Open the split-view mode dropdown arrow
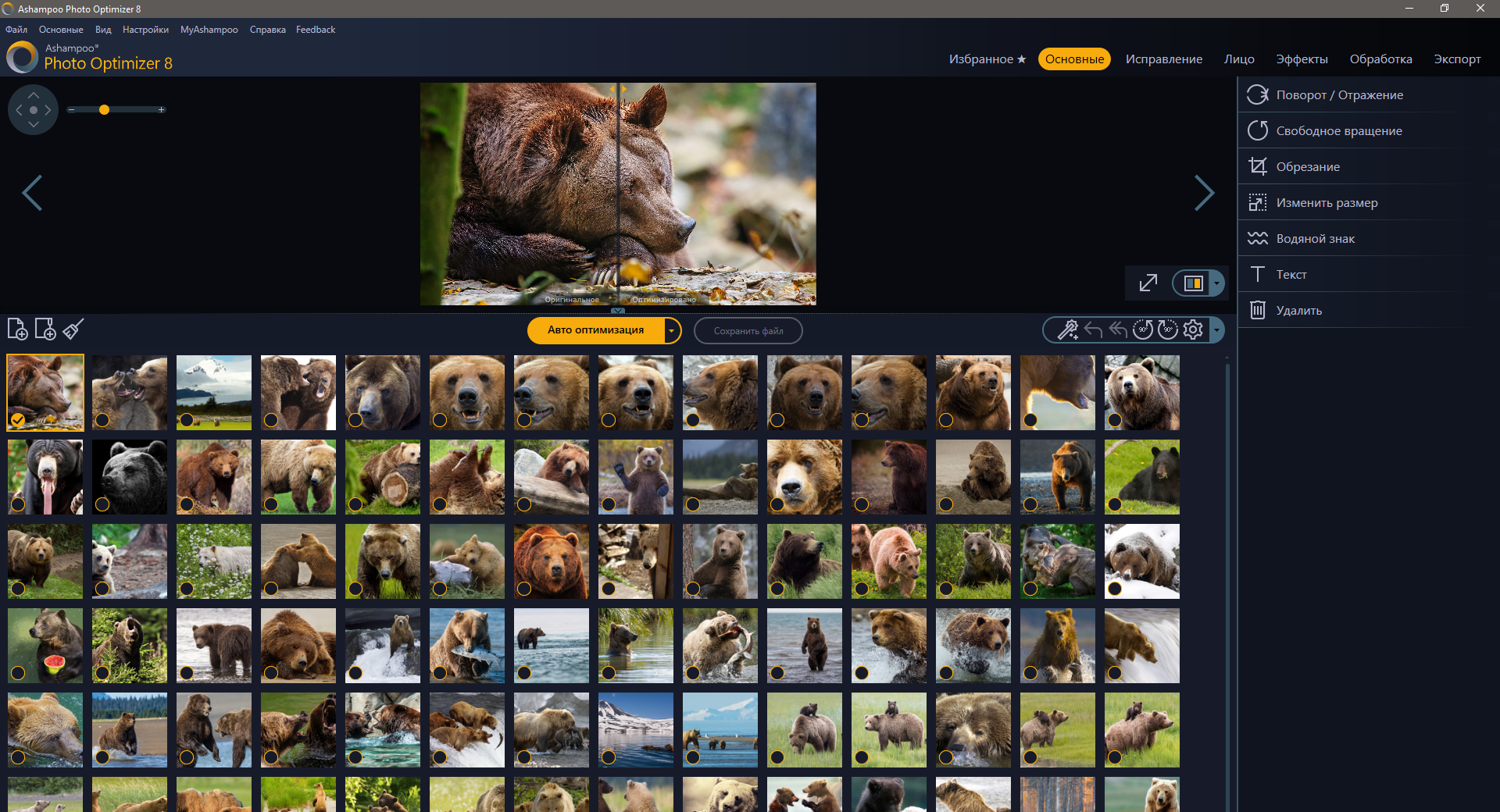The width and height of the screenshot is (1500, 812). (x=1216, y=283)
